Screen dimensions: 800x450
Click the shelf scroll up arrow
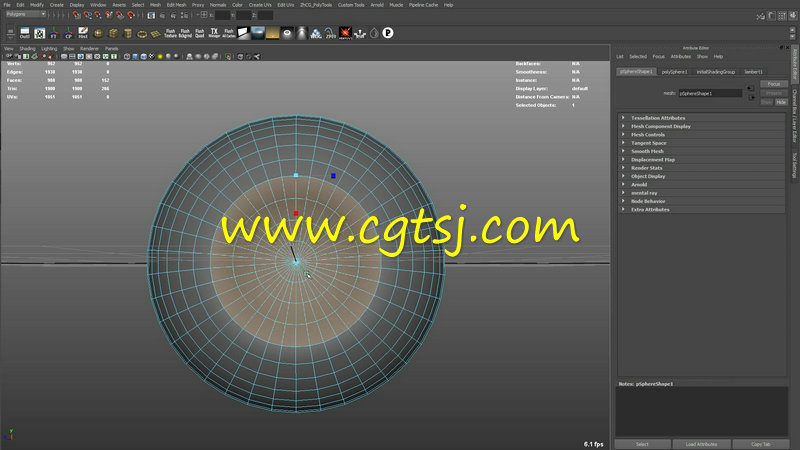[x=792, y=30]
